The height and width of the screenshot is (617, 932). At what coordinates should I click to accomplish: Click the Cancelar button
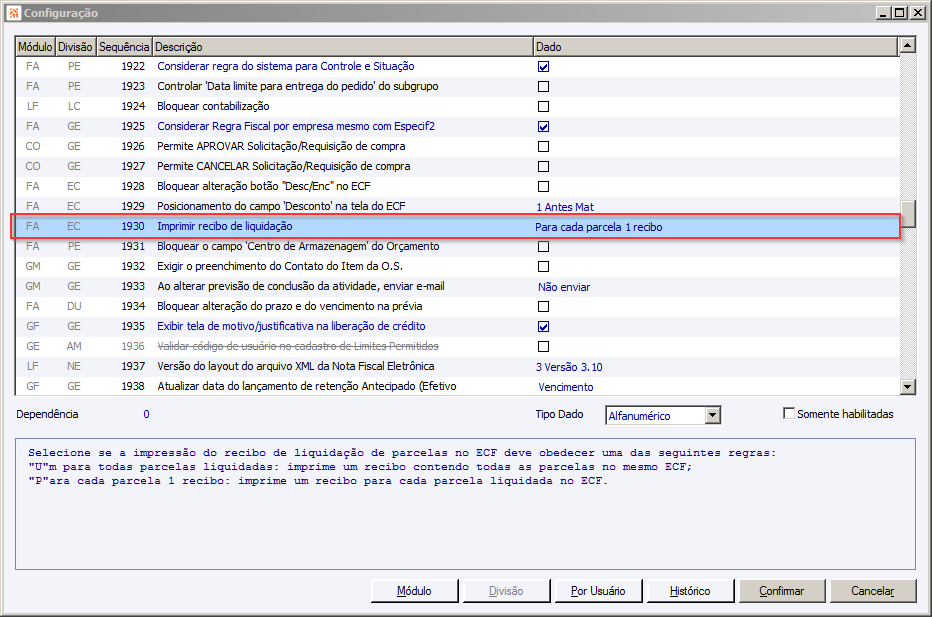(x=873, y=591)
